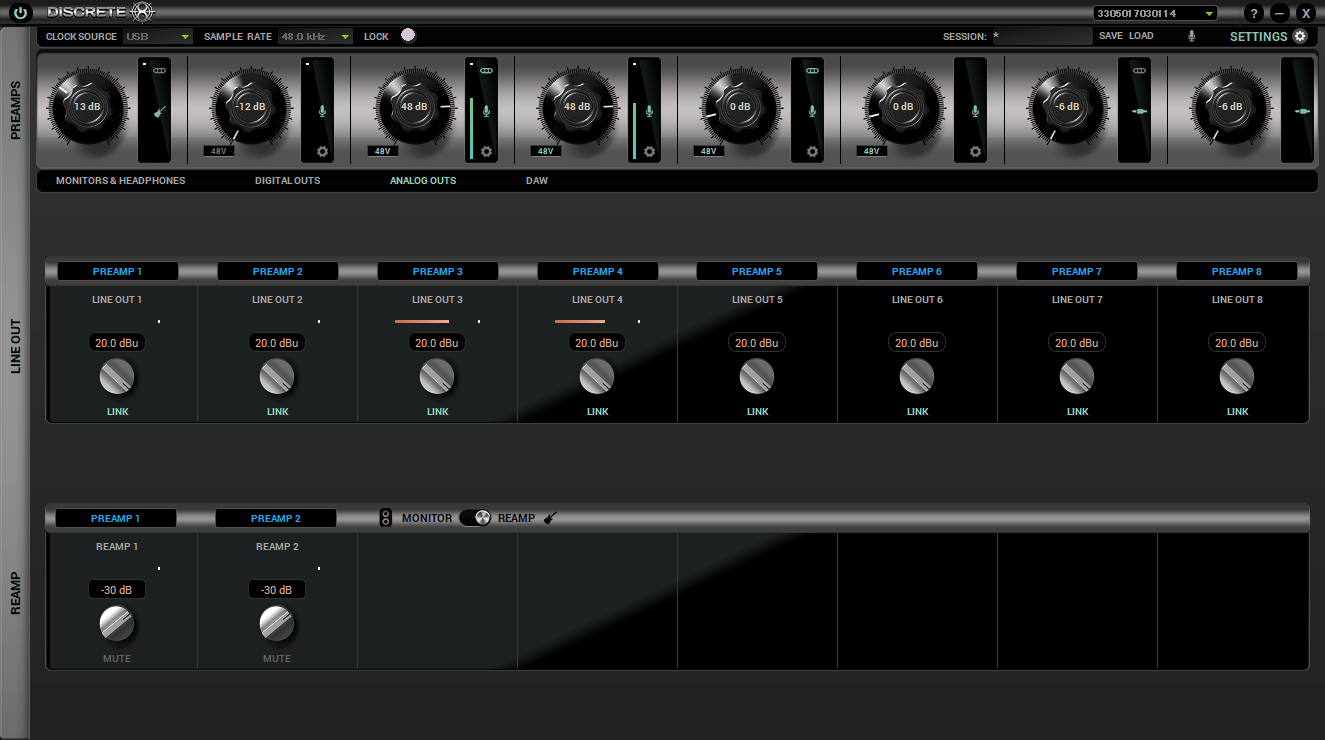Open preamp 4 gear settings
Image resolution: width=1325 pixels, height=740 pixels.
coord(649,152)
